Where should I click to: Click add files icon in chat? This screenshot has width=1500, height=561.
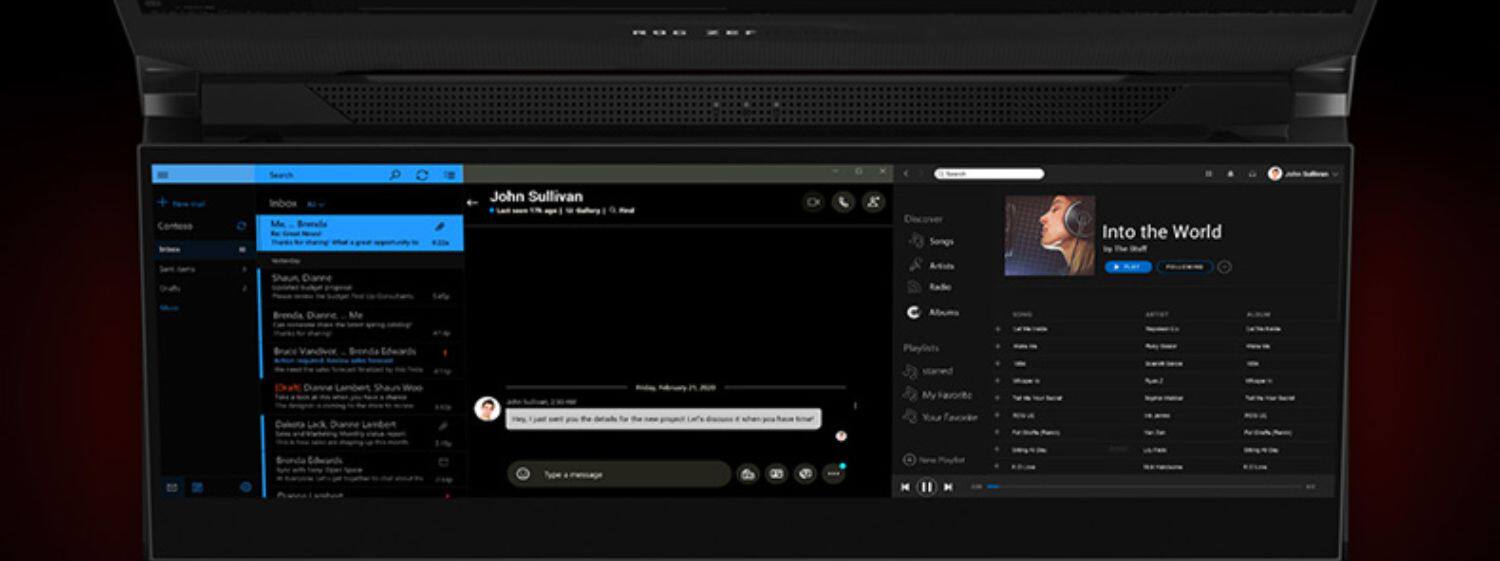click(747, 474)
